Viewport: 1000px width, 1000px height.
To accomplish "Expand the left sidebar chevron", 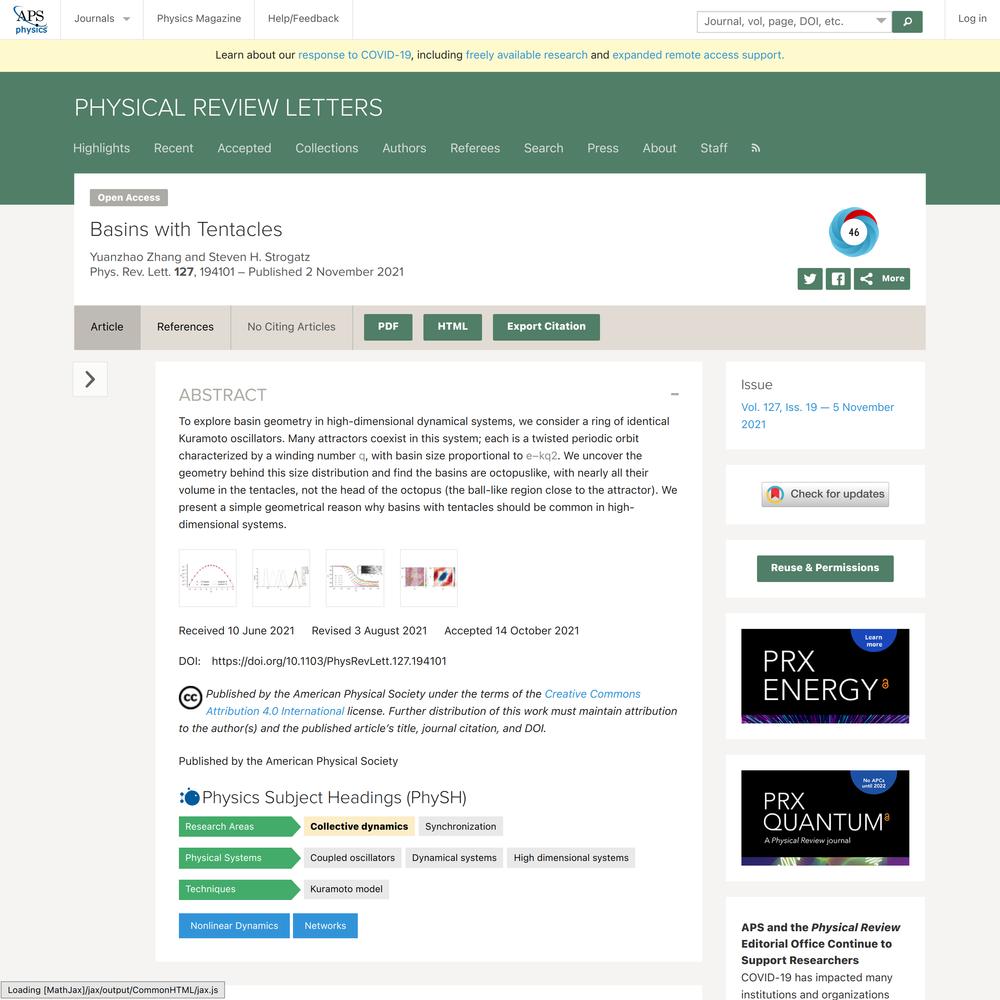I will click(x=90, y=379).
